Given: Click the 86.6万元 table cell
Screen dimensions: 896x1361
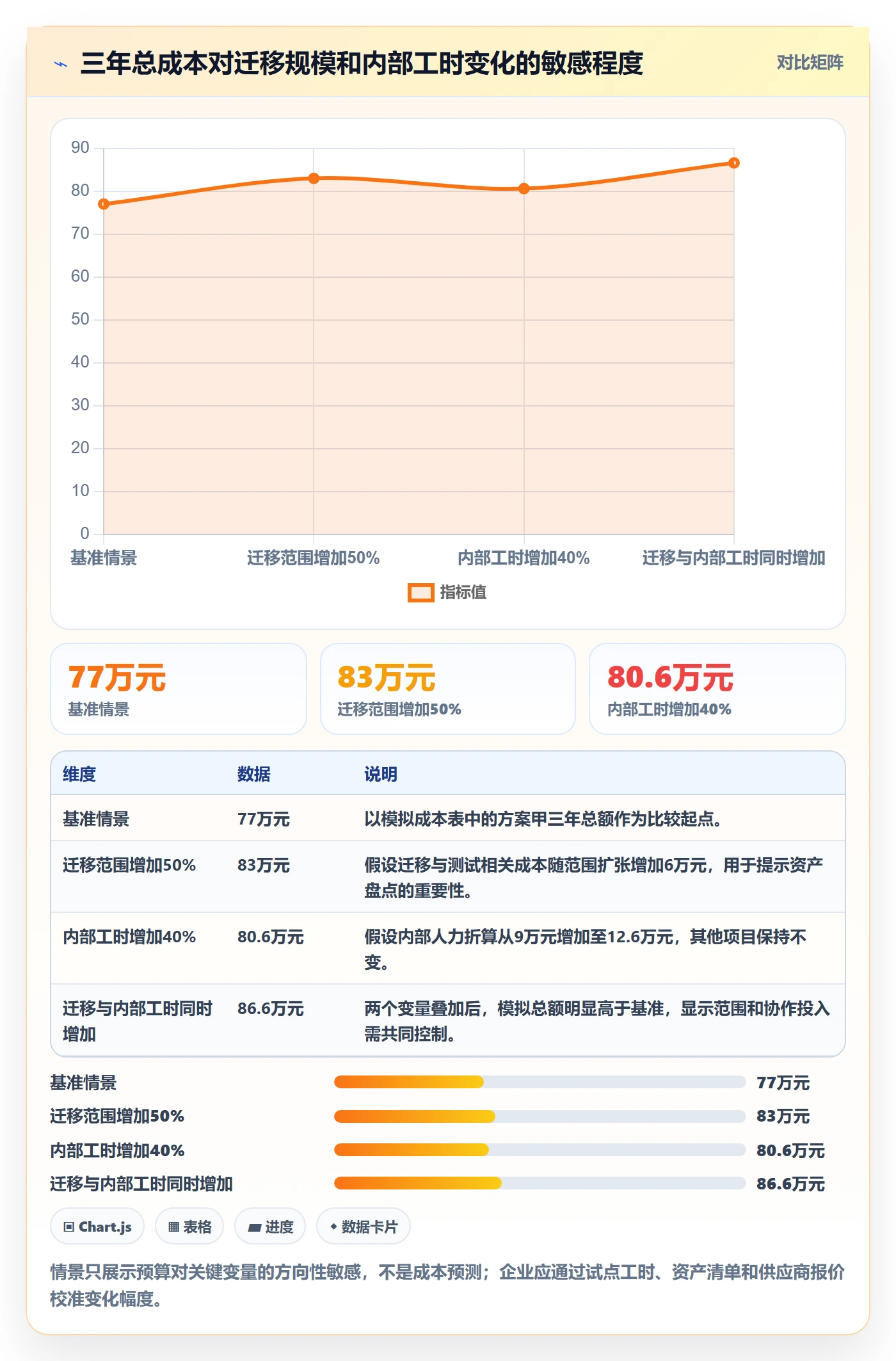Looking at the screenshot, I should coord(271,1008).
